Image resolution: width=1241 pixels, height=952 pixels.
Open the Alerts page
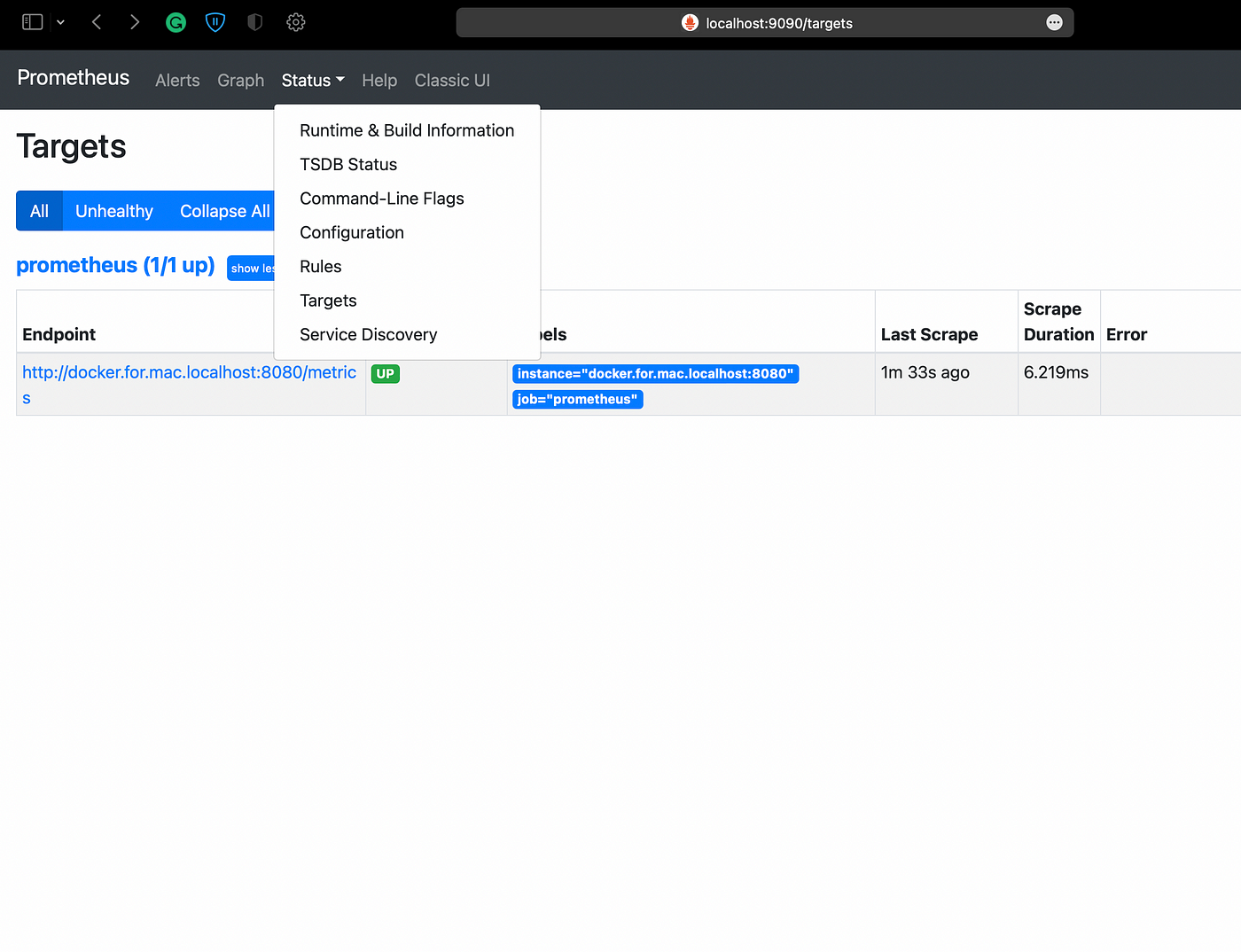coord(177,81)
